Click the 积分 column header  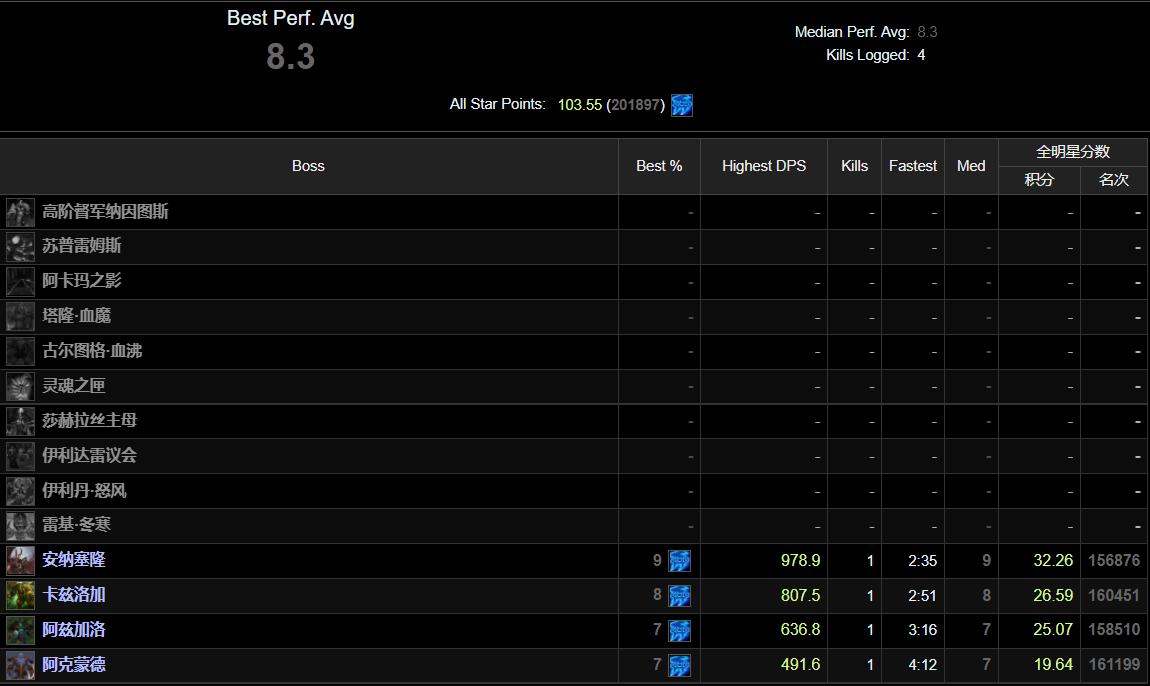[1039, 180]
